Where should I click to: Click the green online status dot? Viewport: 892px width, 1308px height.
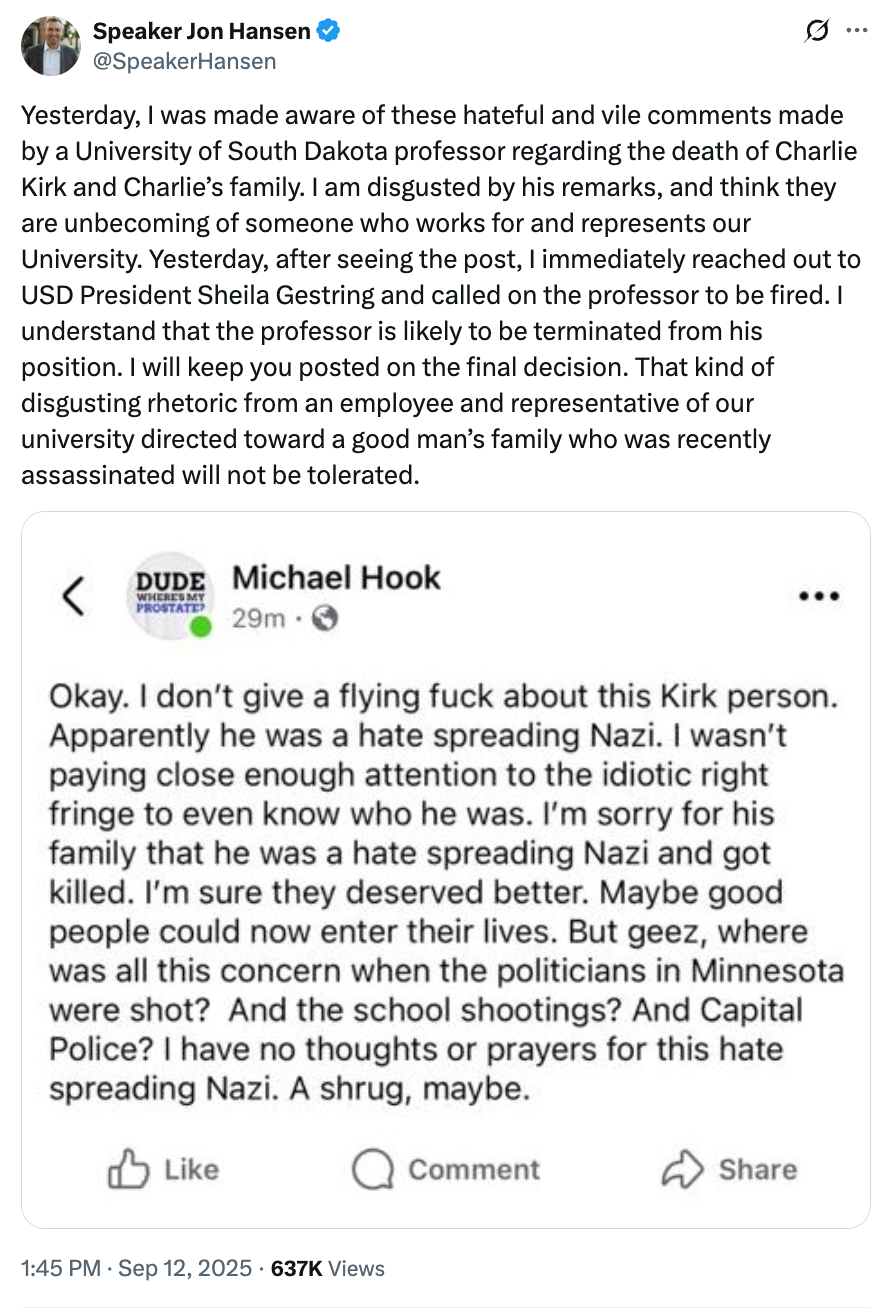[201, 627]
